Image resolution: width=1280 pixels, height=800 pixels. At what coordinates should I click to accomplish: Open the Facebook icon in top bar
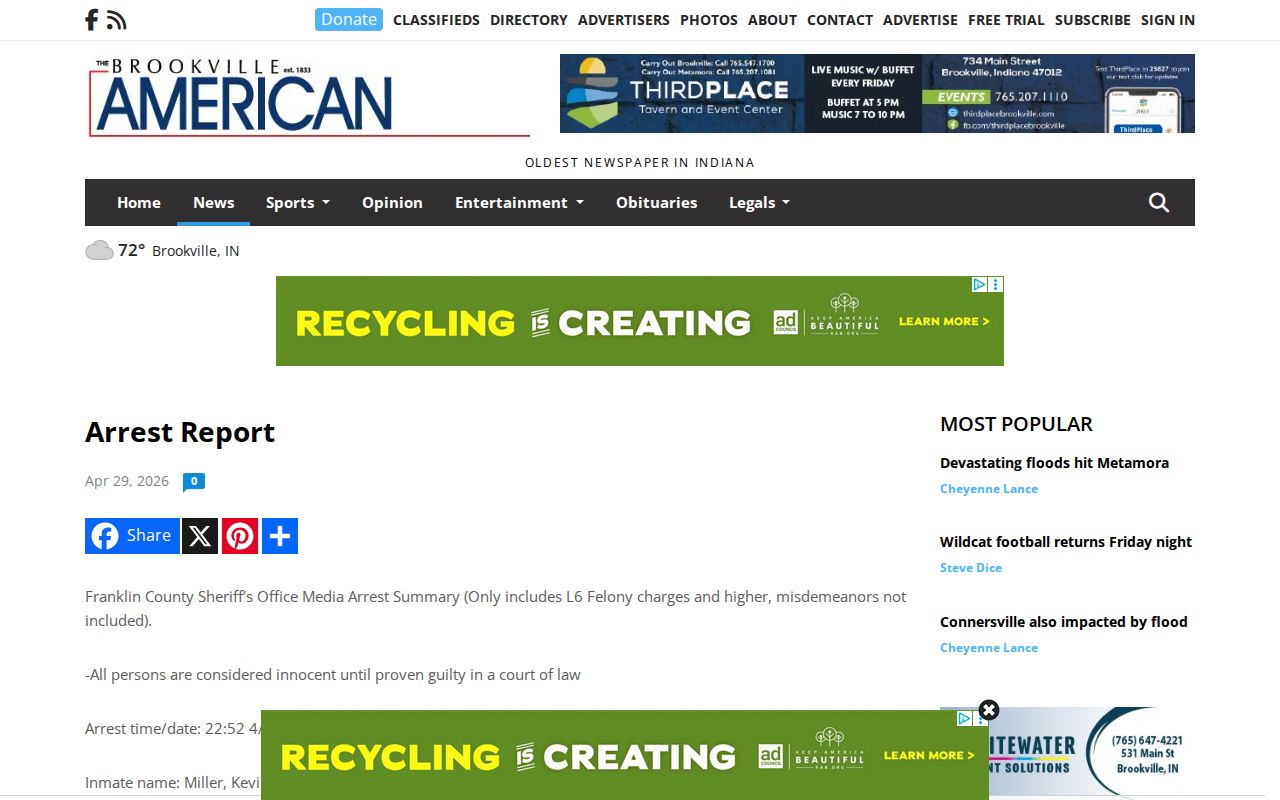point(91,20)
